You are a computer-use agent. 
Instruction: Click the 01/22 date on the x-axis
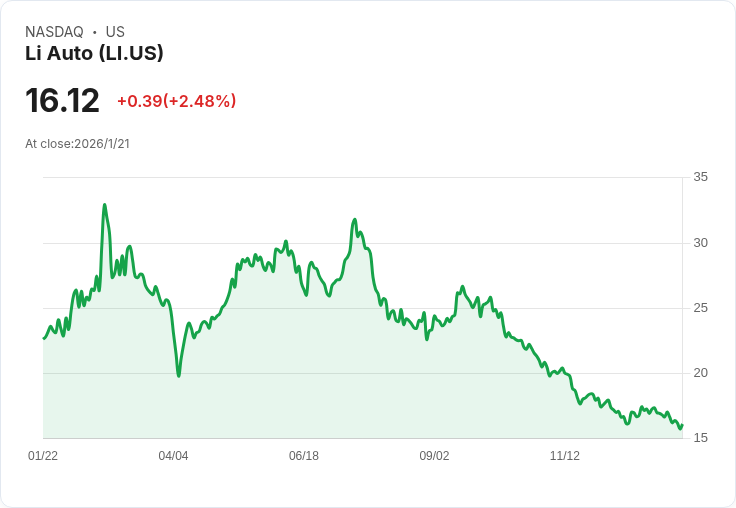(43, 456)
